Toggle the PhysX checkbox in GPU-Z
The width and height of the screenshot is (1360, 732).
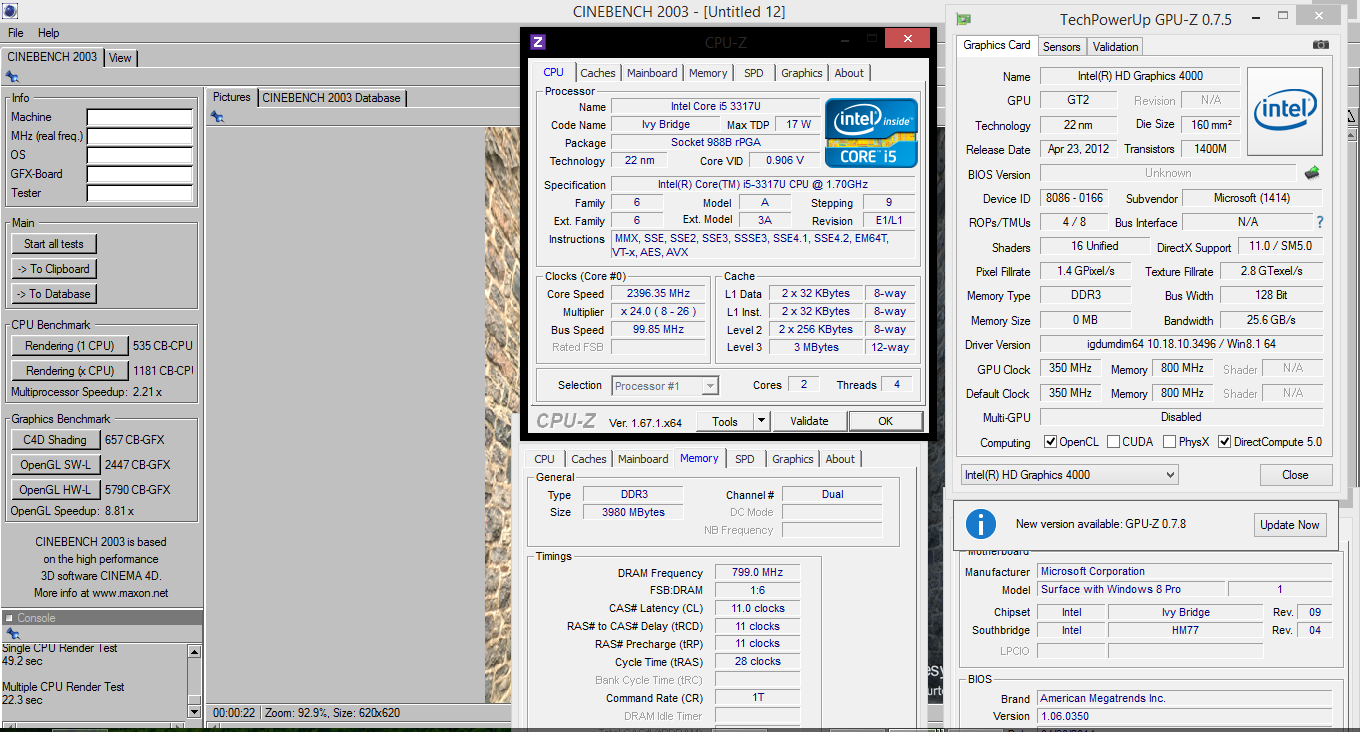click(1168, 442)
